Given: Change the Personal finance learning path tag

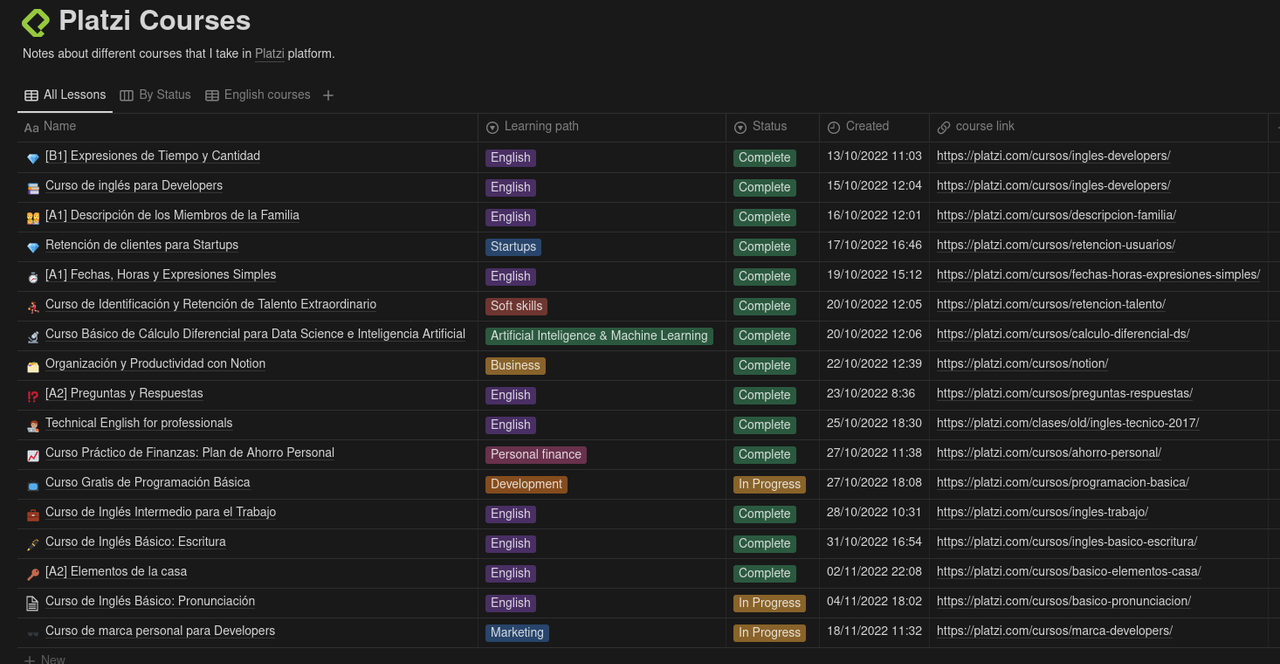Looking at the screenshot, I should click(x=536, y=455).
